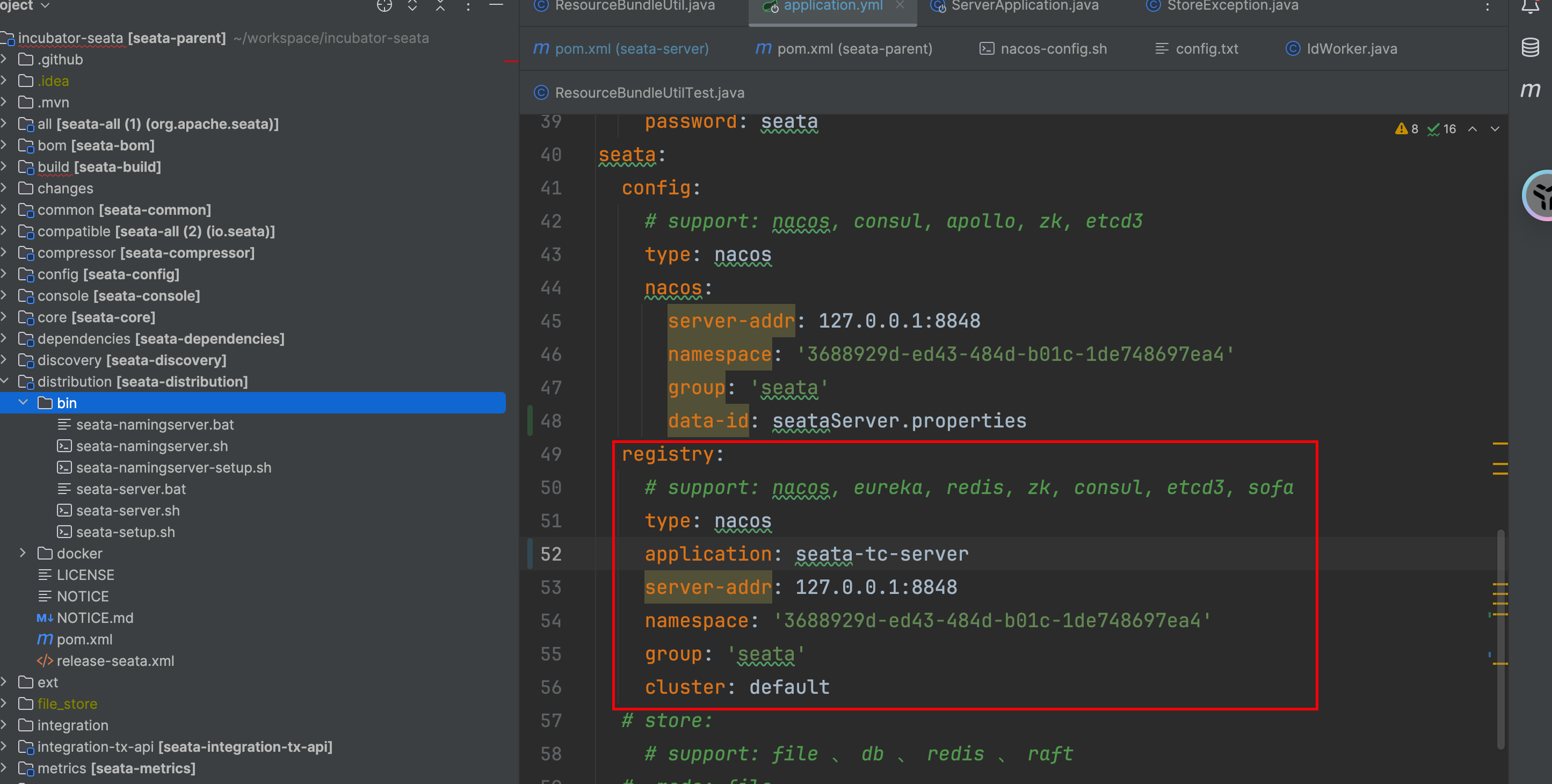Go to next highlighted error arrow
The image size is (1552, 784).
[x=1496, y=129]
